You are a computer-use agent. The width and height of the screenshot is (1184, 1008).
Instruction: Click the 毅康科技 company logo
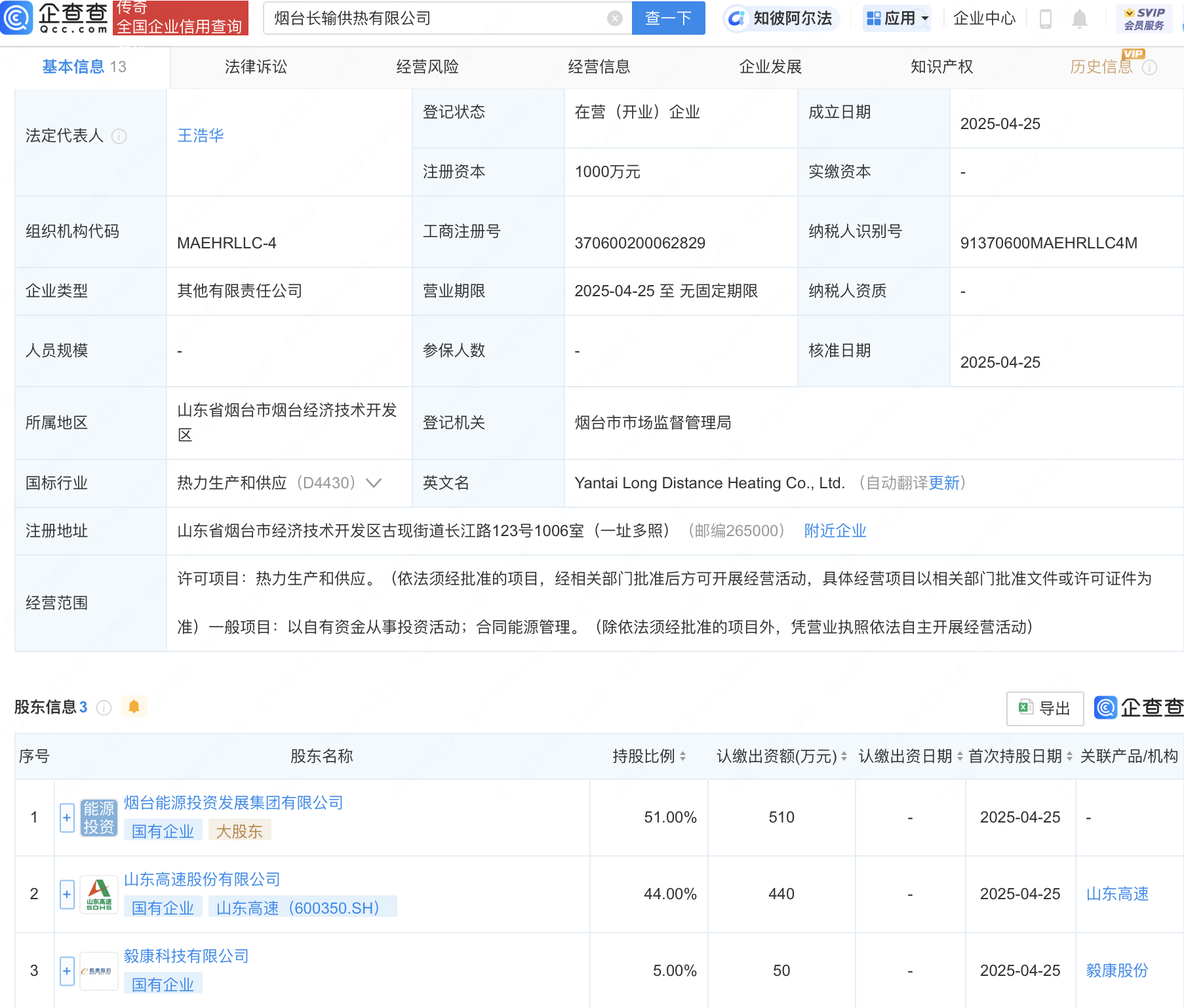[99, 971]
